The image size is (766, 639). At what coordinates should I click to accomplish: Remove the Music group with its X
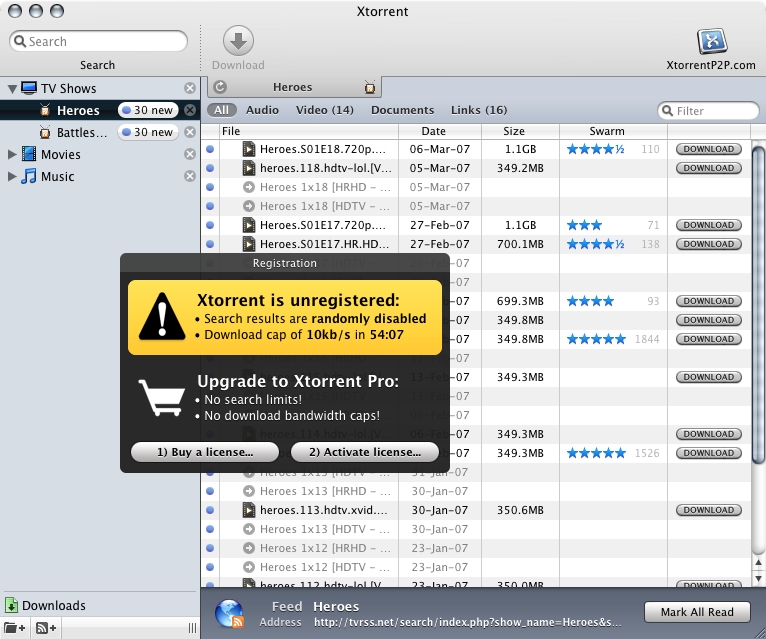tap(190, 176)
